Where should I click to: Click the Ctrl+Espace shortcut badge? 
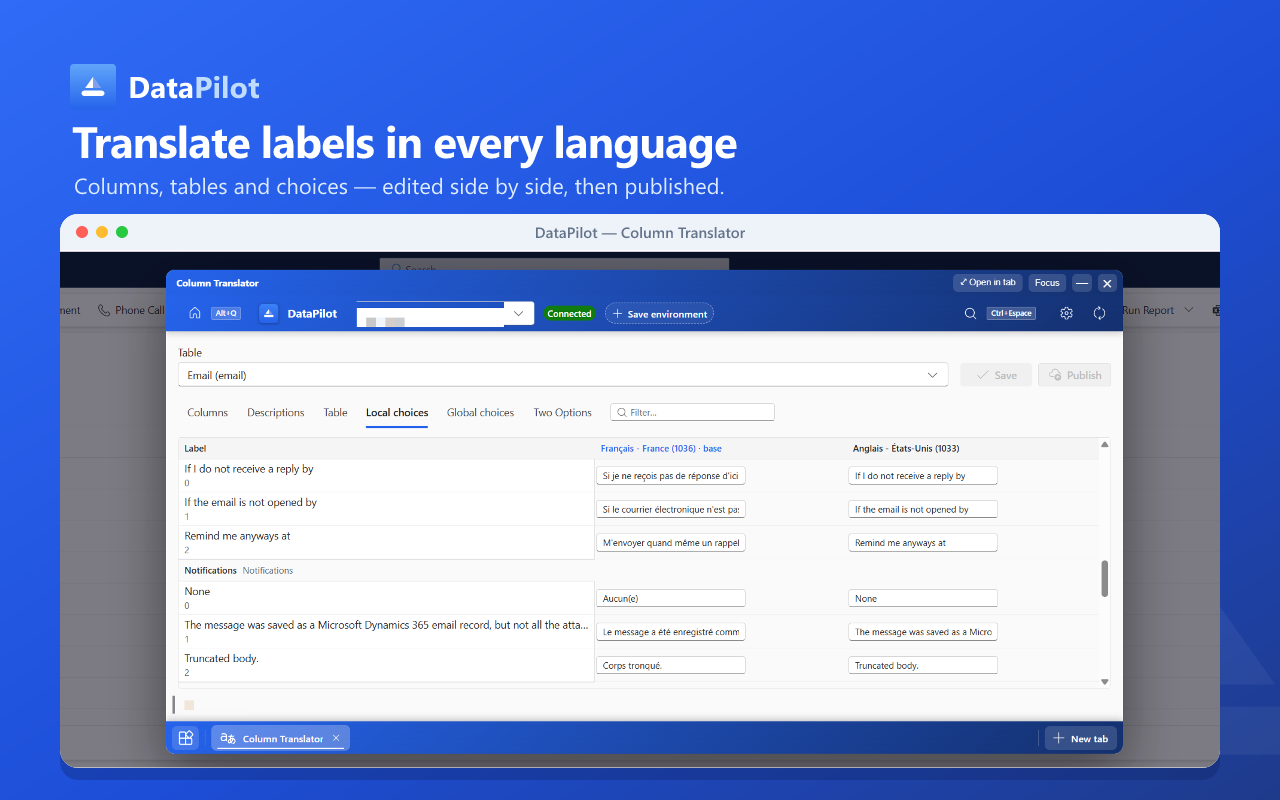(x=1011, y=313)
